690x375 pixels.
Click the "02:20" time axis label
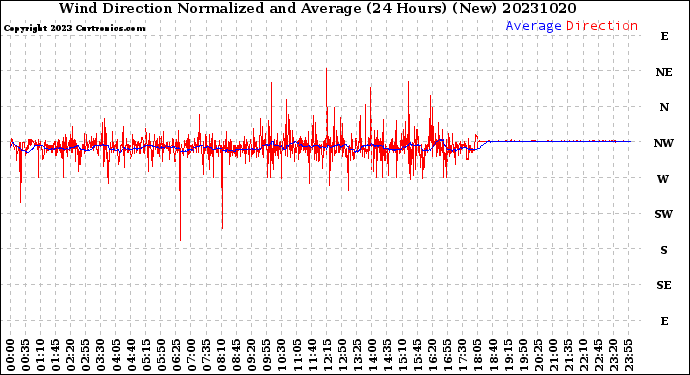(x=71, y=355)
